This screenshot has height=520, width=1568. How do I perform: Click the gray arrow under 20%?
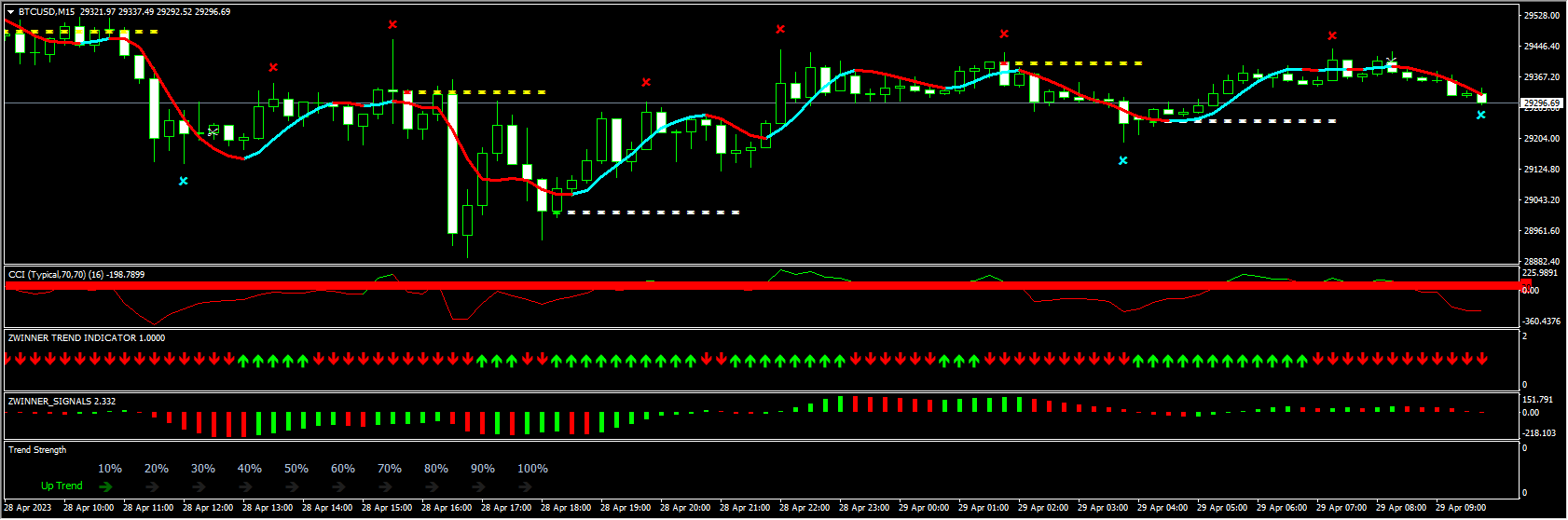pos(152,486)
